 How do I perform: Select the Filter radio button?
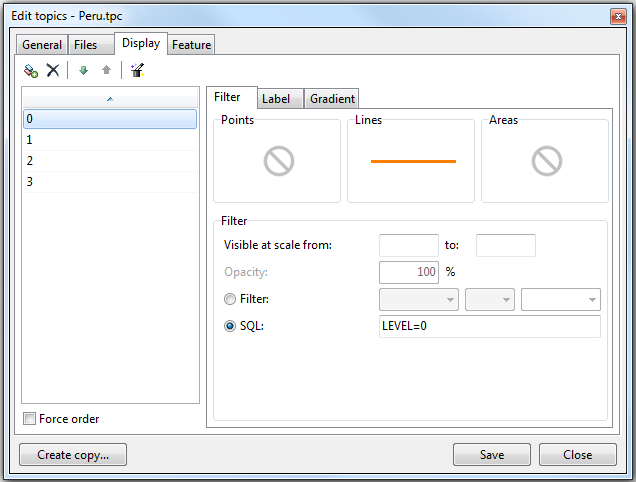click(231, 299)
